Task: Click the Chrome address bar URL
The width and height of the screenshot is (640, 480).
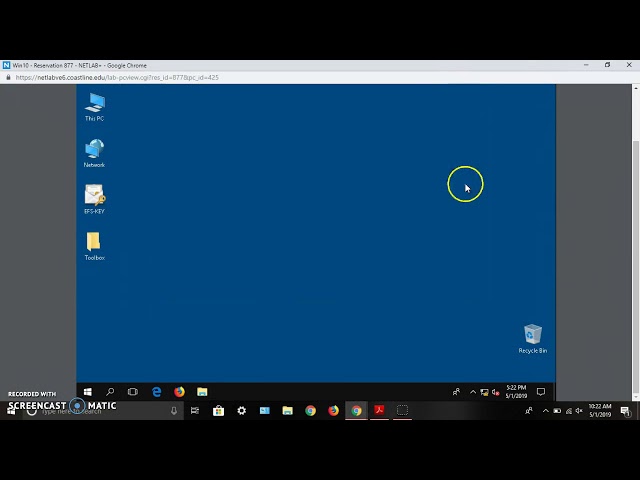Action: click(x=117, y=78)
